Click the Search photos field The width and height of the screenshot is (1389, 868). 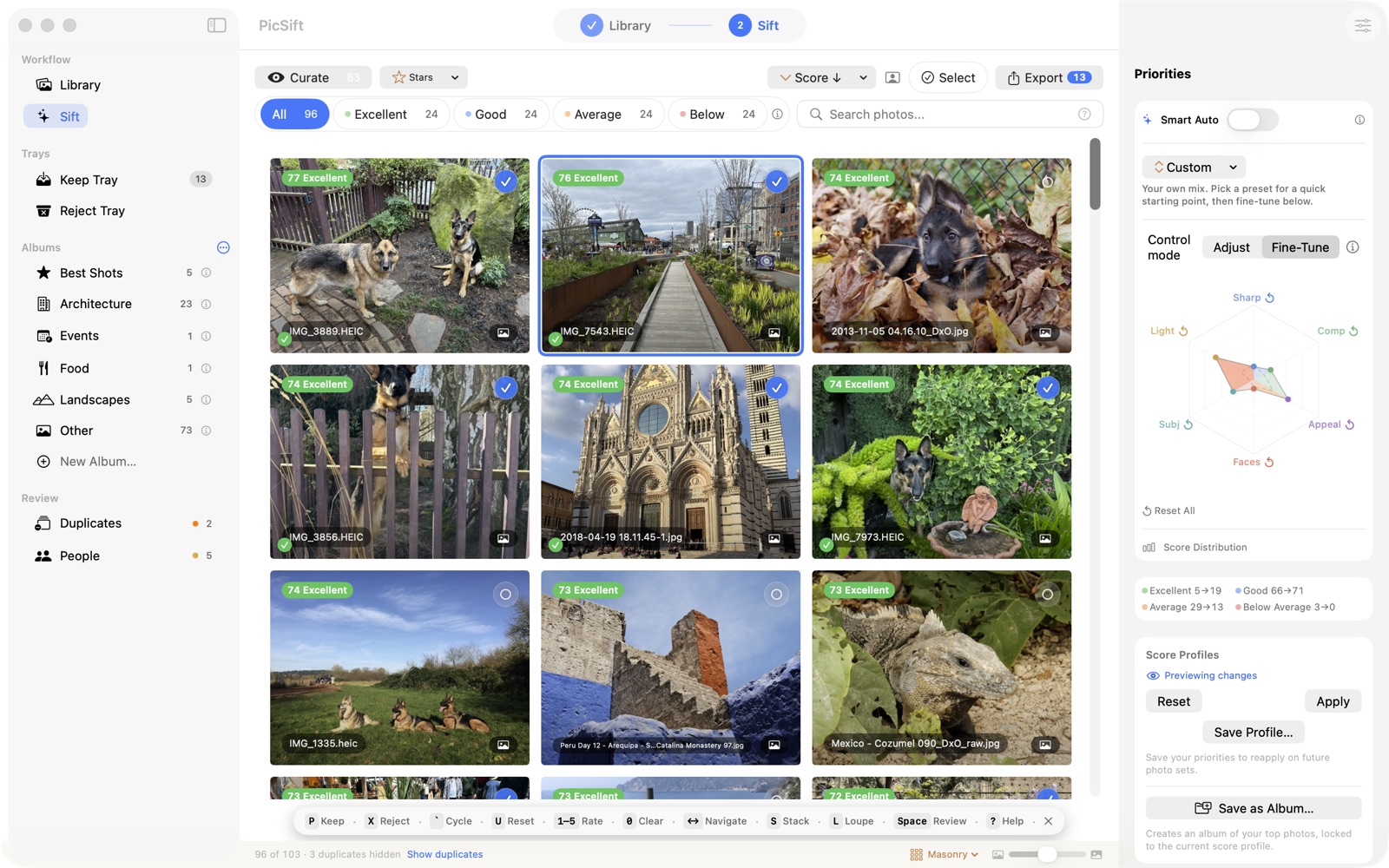950,114
